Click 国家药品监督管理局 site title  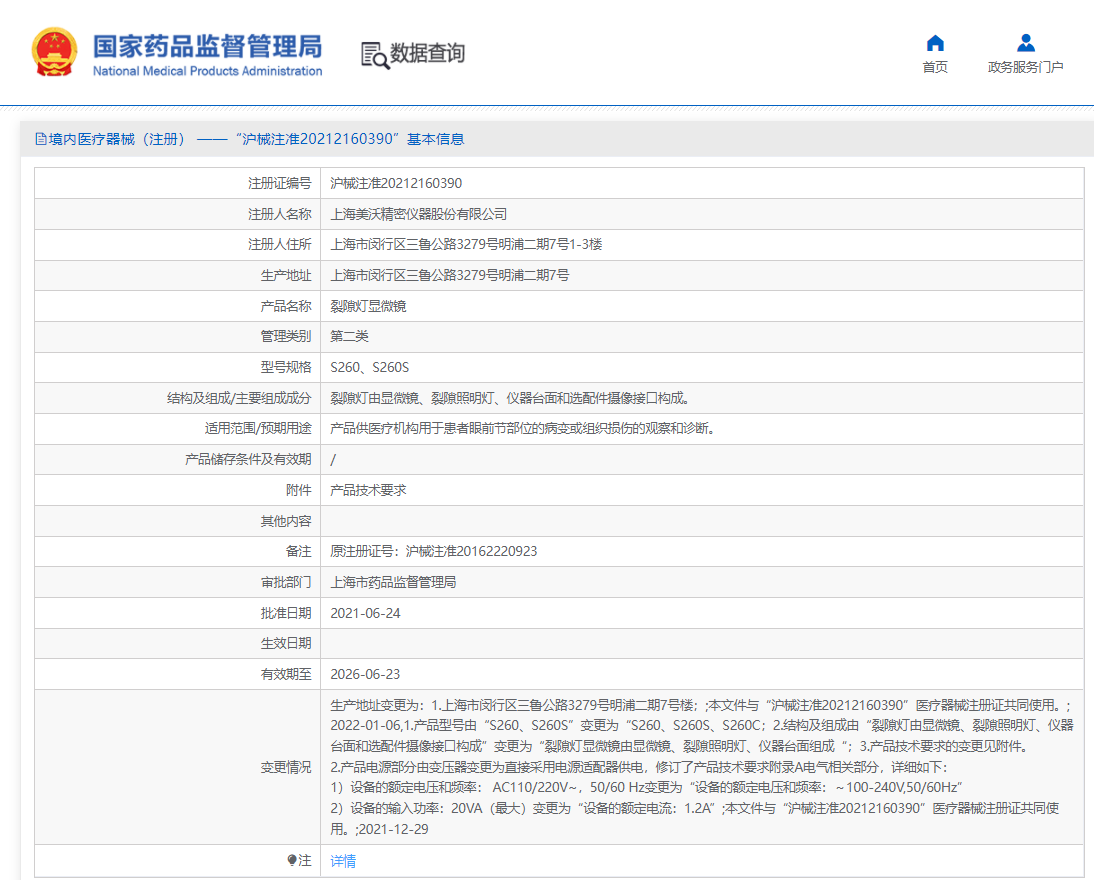pyautogui.click(x=207, y=46)
